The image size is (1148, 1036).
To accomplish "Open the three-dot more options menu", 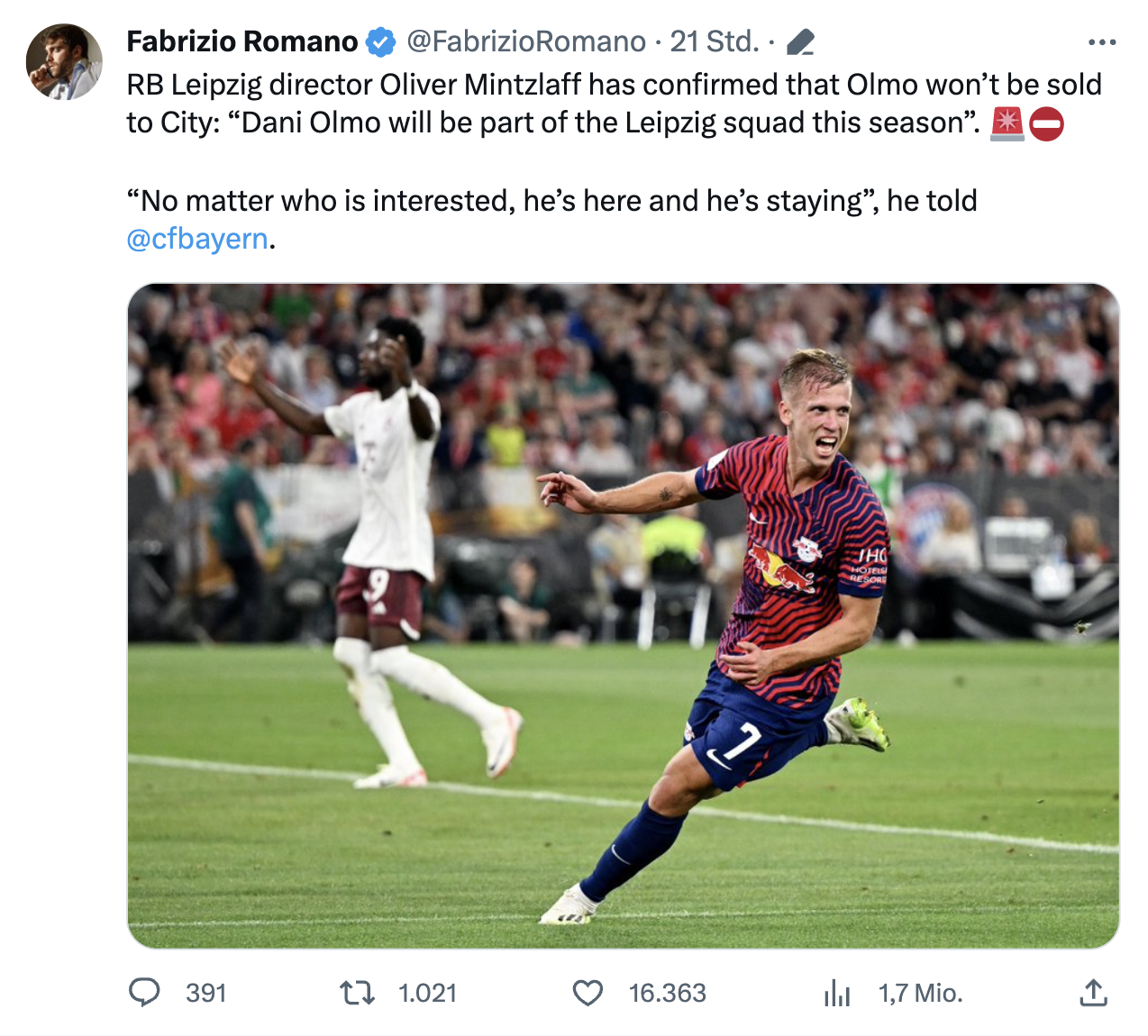I will [x=1101, y=42].
